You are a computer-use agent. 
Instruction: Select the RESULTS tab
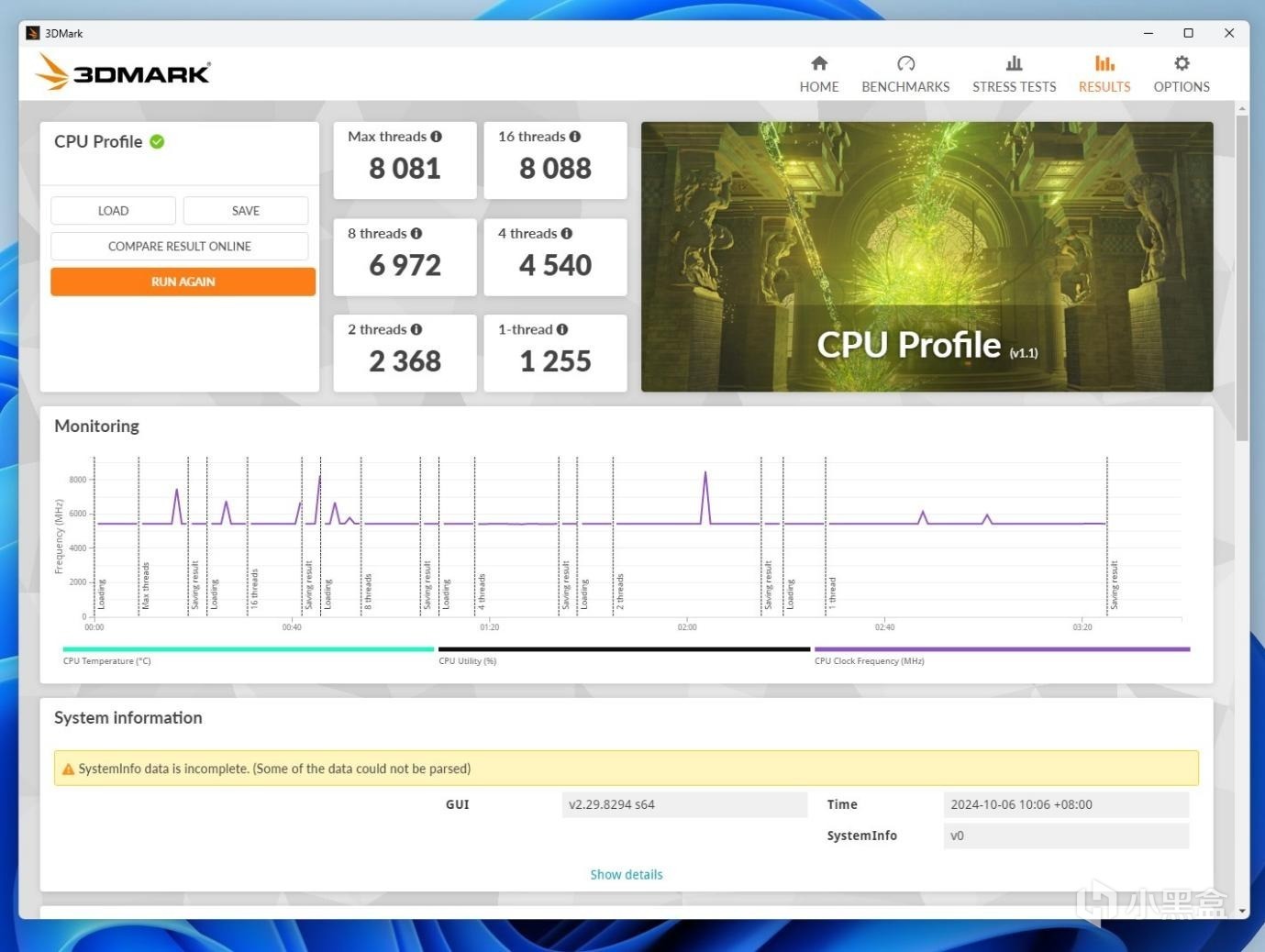point(1104,74)
